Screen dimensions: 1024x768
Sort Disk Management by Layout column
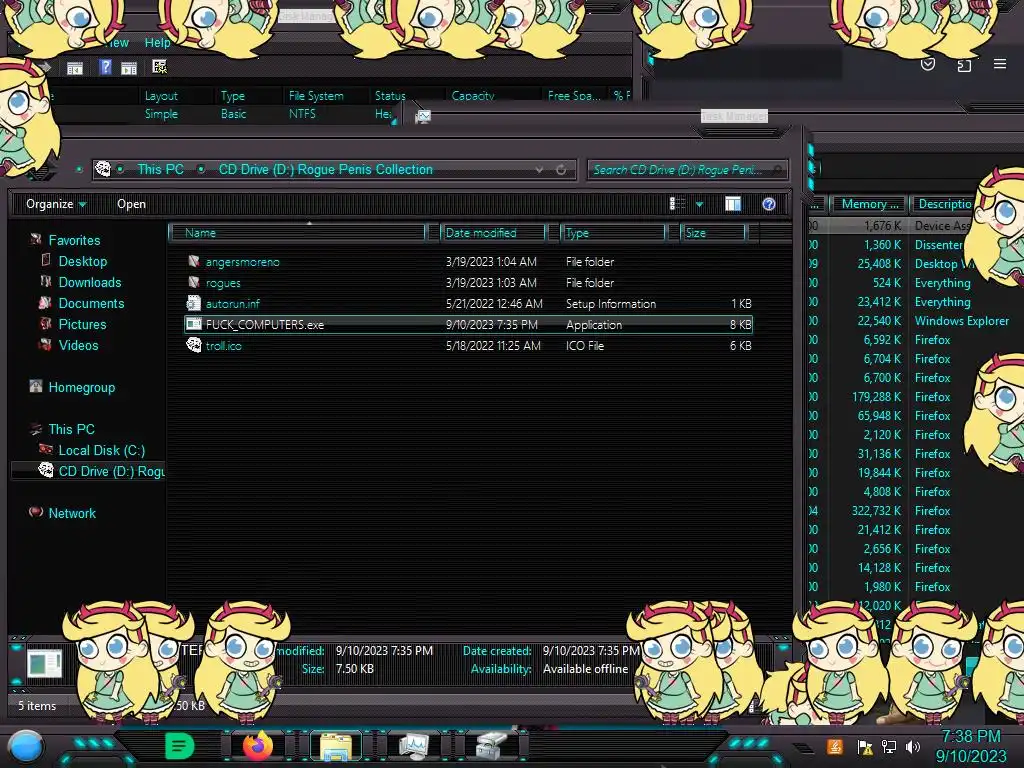click(x=161, y=96)
